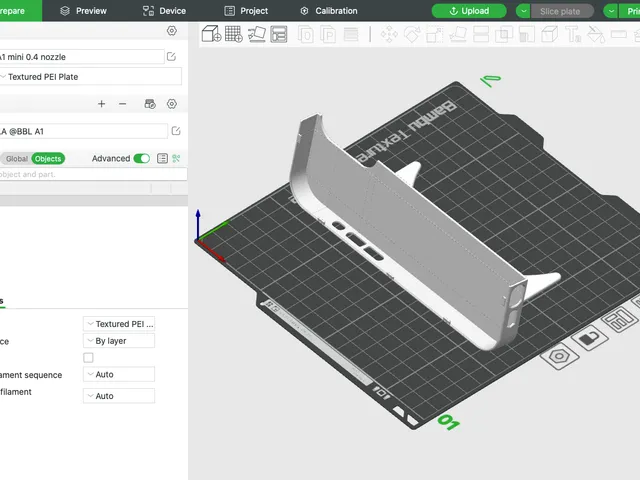Switch process view to Objects
The width and height of the screenshot is (640, 480).
[x=48, y=159]
